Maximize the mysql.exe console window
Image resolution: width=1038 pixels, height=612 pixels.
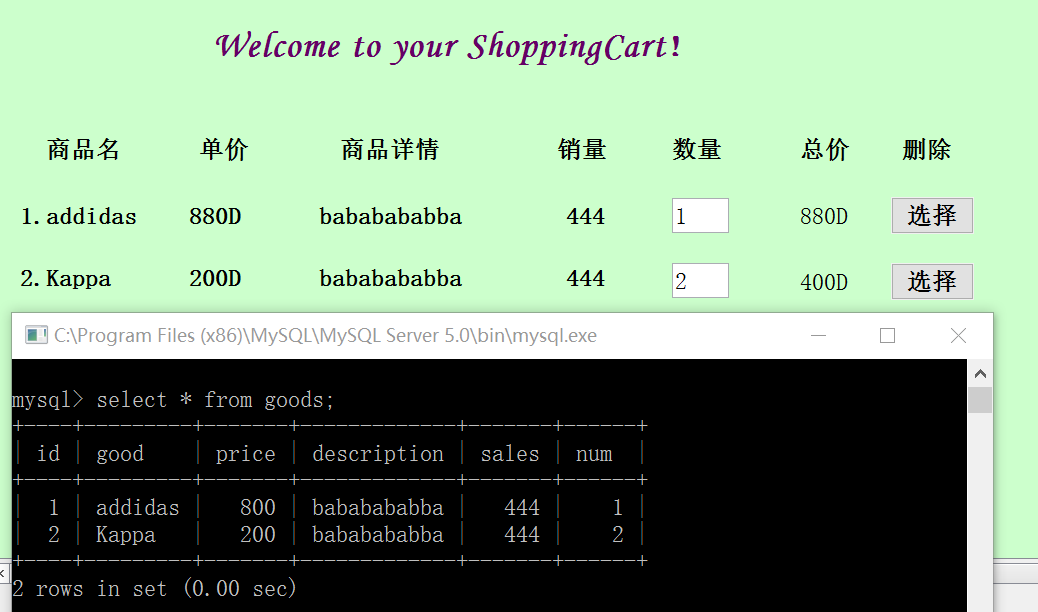pyautogui.click(x=888, y=336)
